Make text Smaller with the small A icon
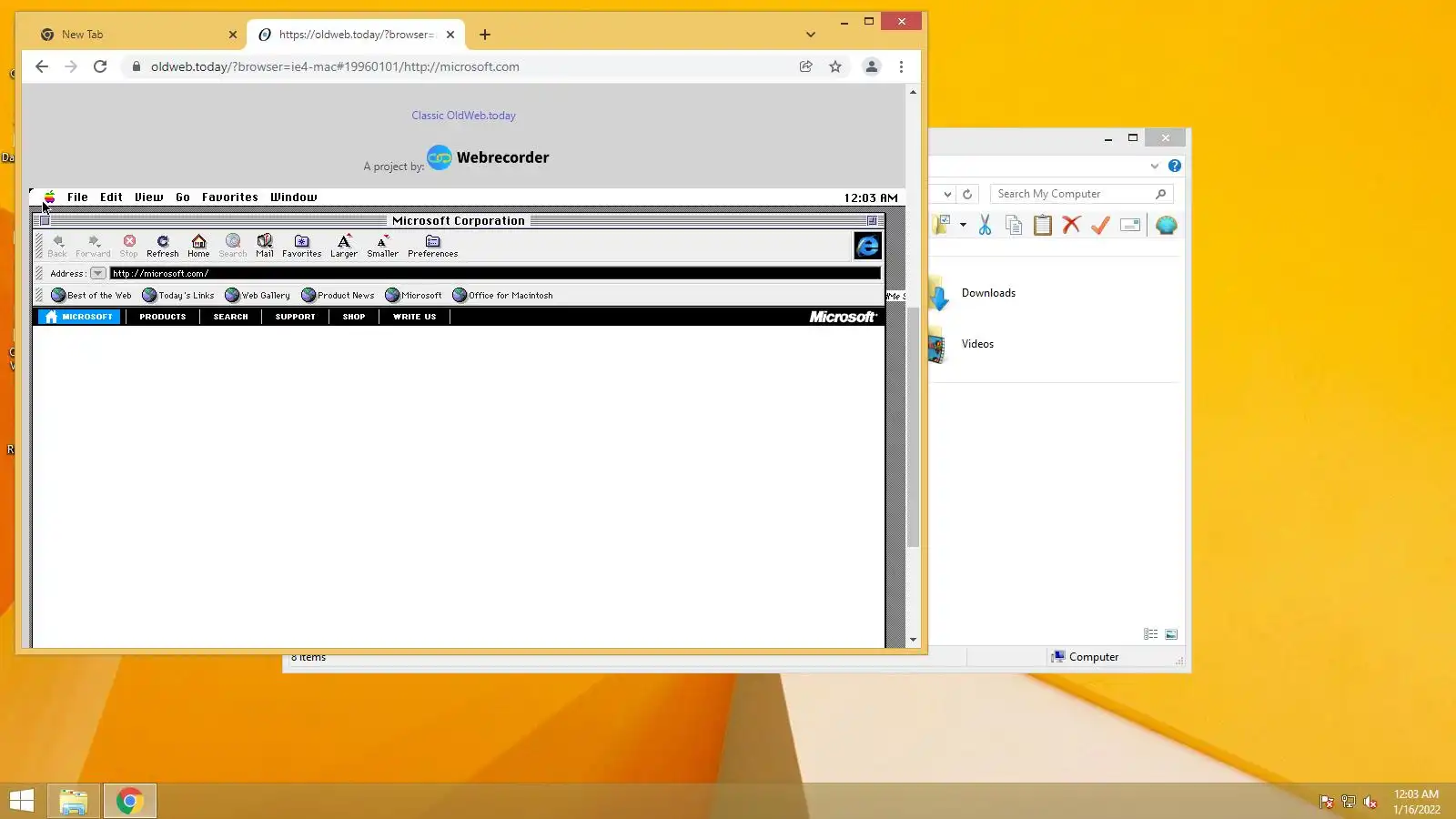Screen dimensions: 1456x819 click(x=383, y=246)
